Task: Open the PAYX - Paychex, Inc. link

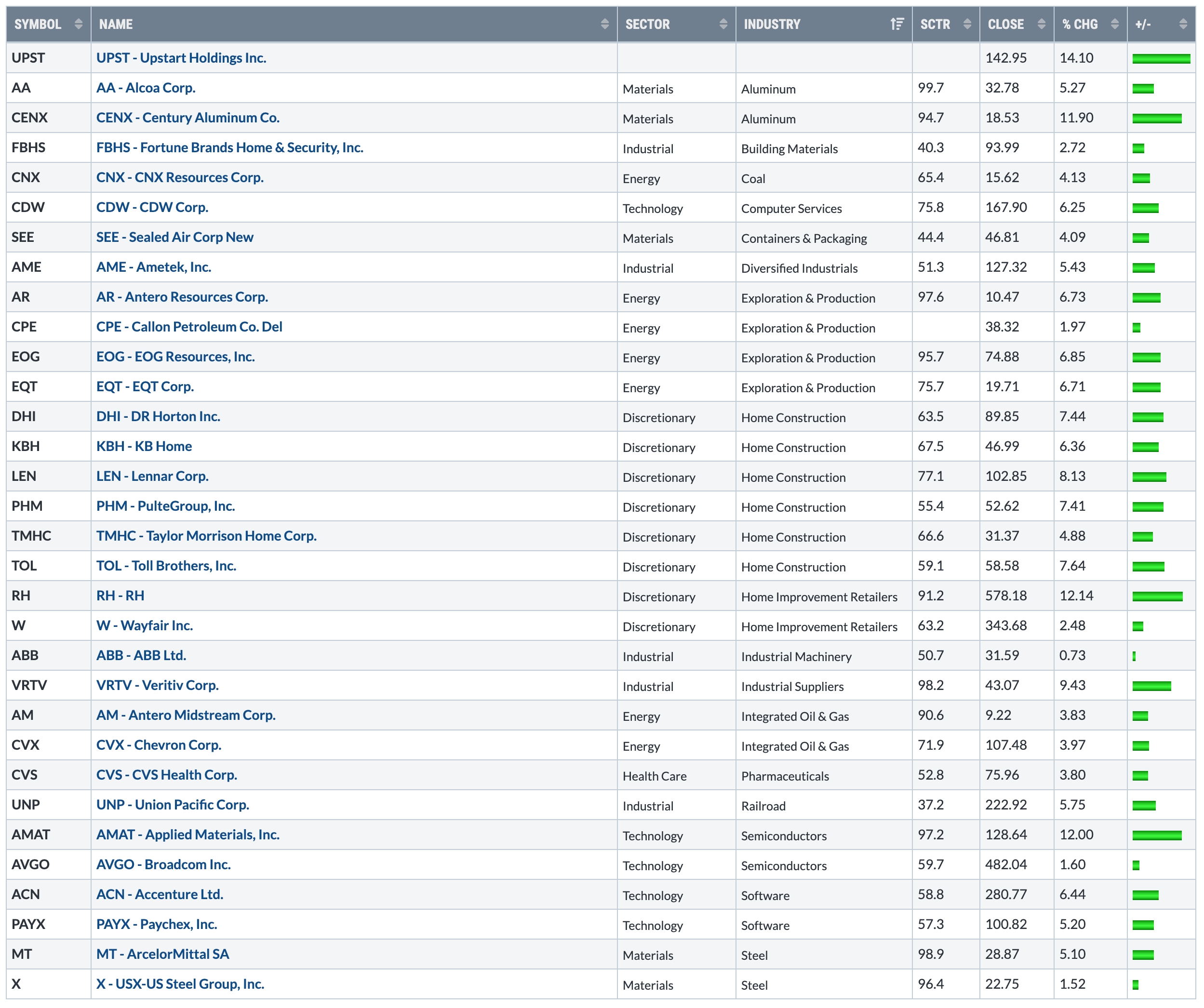Action: click(157, 924)
